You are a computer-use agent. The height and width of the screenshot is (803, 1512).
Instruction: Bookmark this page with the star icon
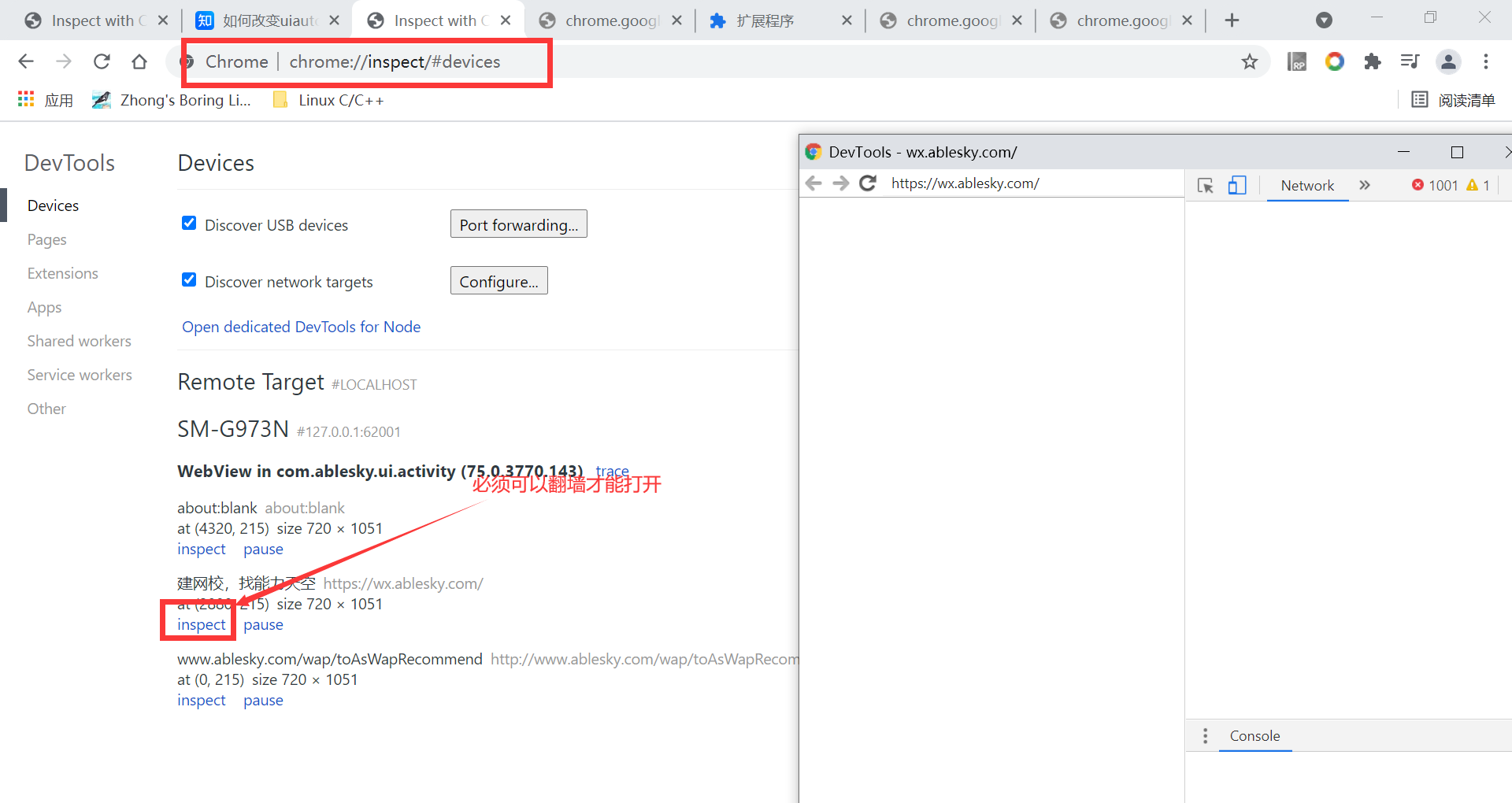click(1250, 61)
